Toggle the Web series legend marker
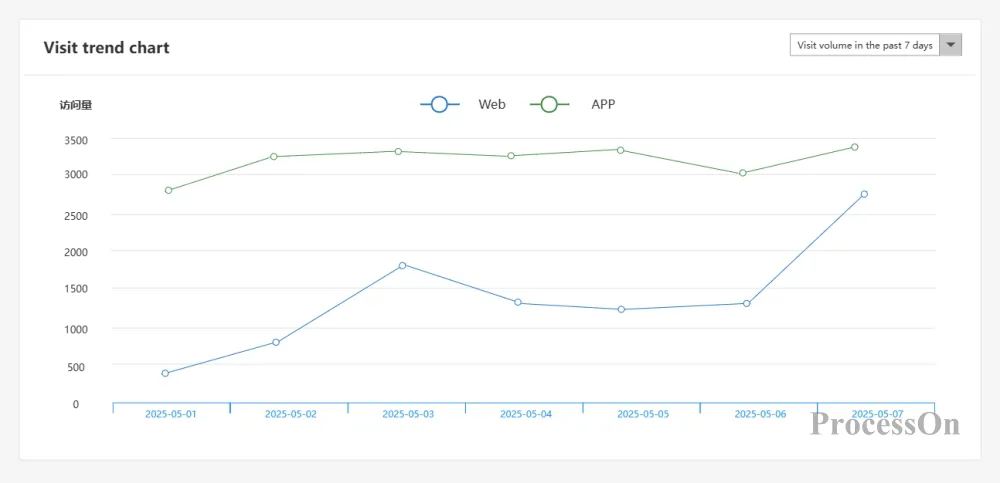This screenshot has width=1000, height=483. [439, 104]
